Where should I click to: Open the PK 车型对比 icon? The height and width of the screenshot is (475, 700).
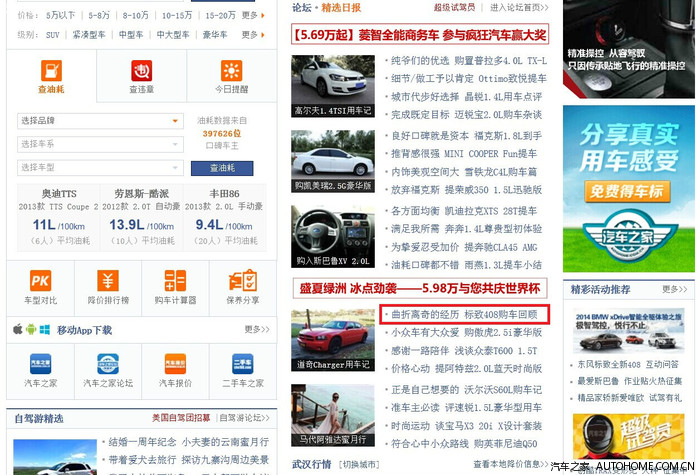point(40,281)
